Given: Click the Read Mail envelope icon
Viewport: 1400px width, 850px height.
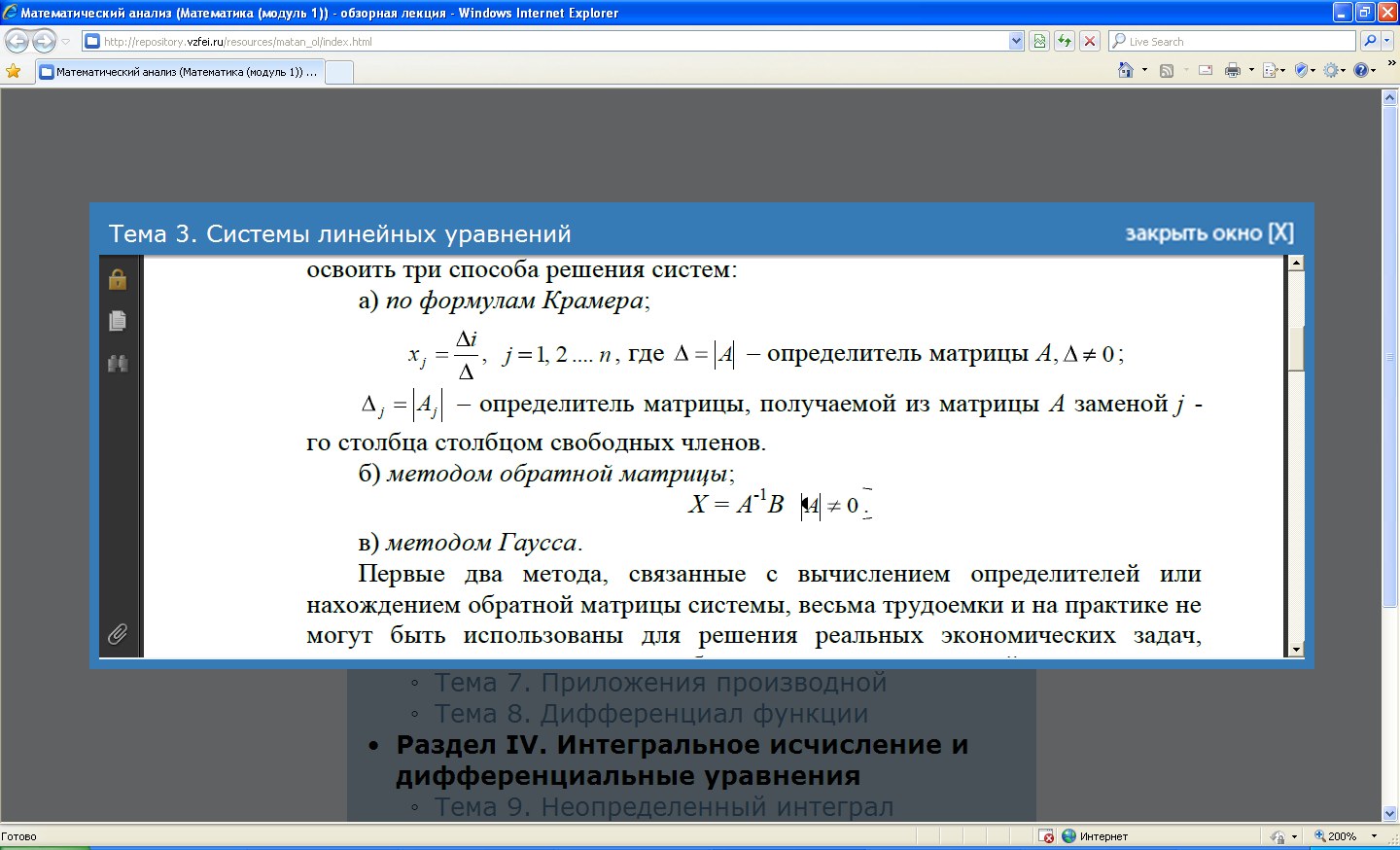Looking at the screenshot, I should 1206,70.
